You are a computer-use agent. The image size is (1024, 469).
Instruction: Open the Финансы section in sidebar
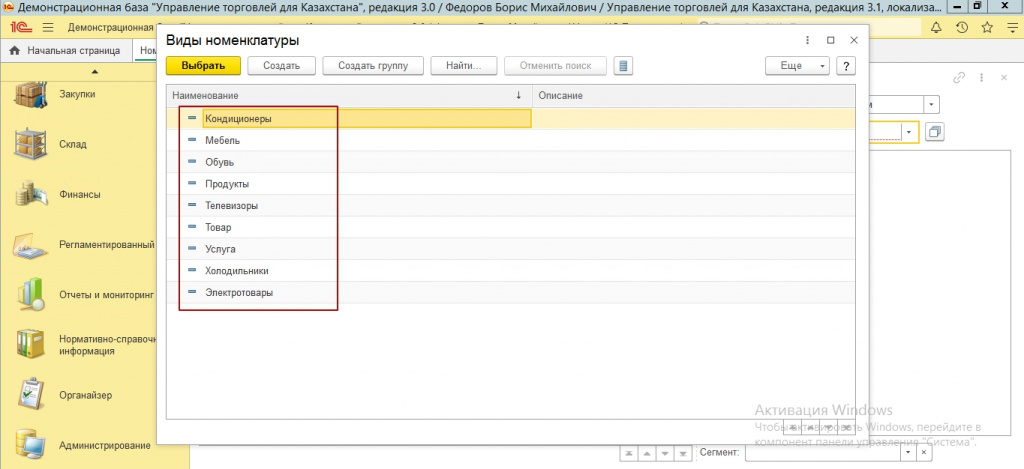click(78, 194)
